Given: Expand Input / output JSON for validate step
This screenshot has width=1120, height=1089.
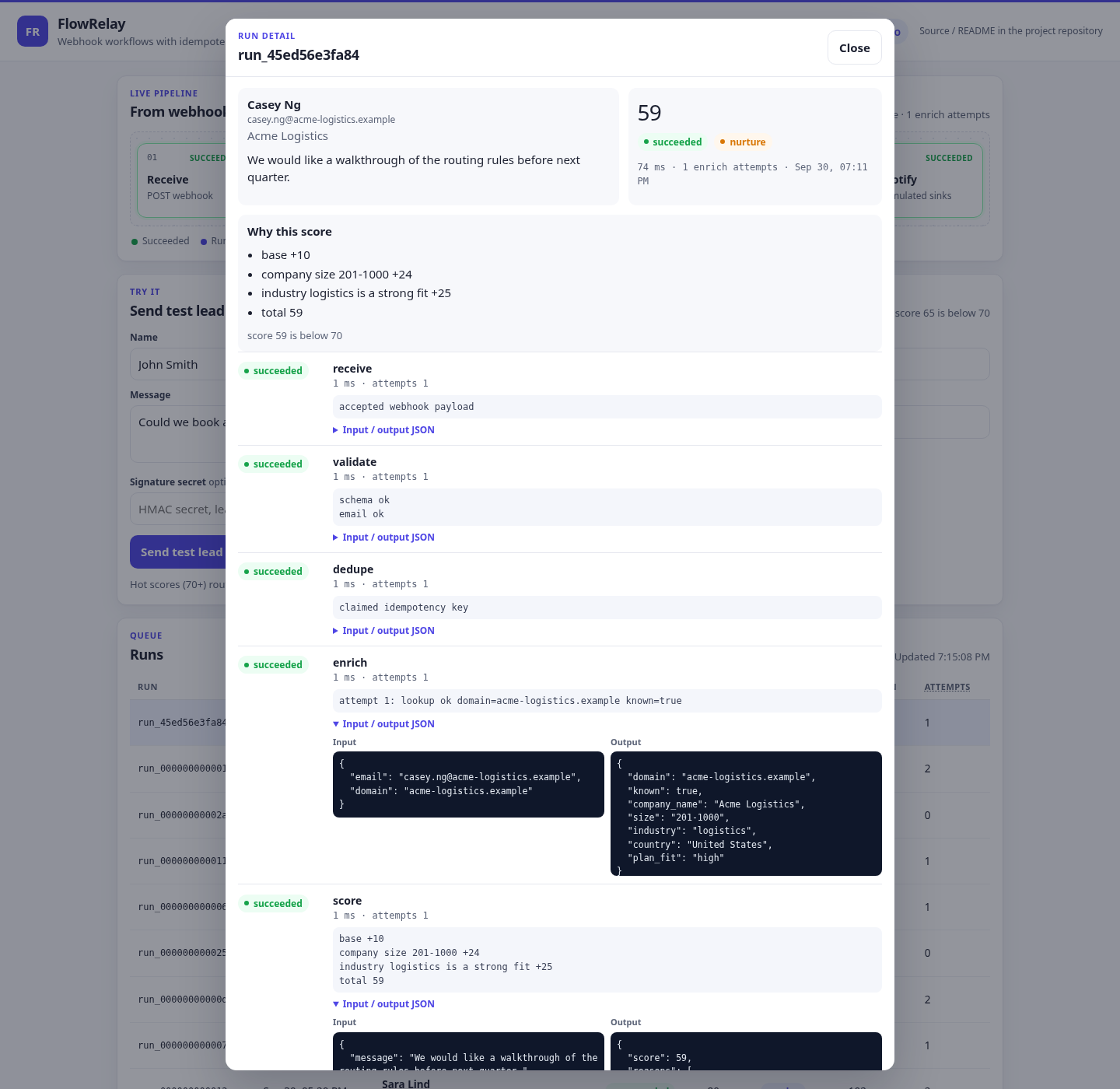Looking at the screenshot, I should coord(383,537).
